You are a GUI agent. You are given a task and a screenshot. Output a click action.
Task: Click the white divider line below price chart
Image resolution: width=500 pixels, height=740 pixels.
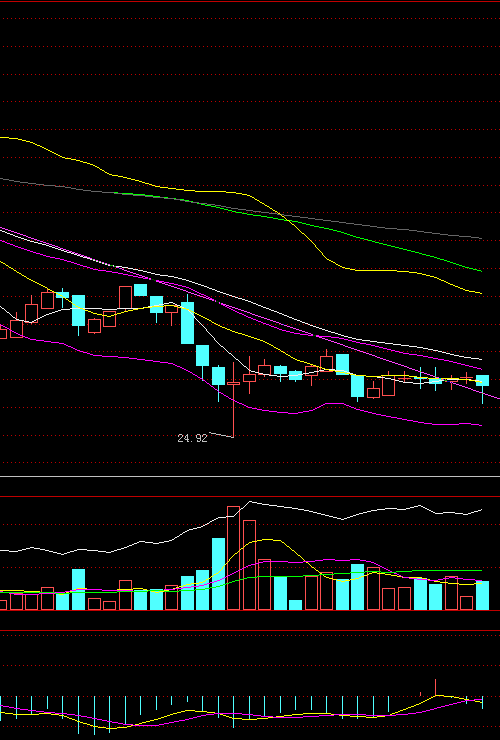click(250, 477)
